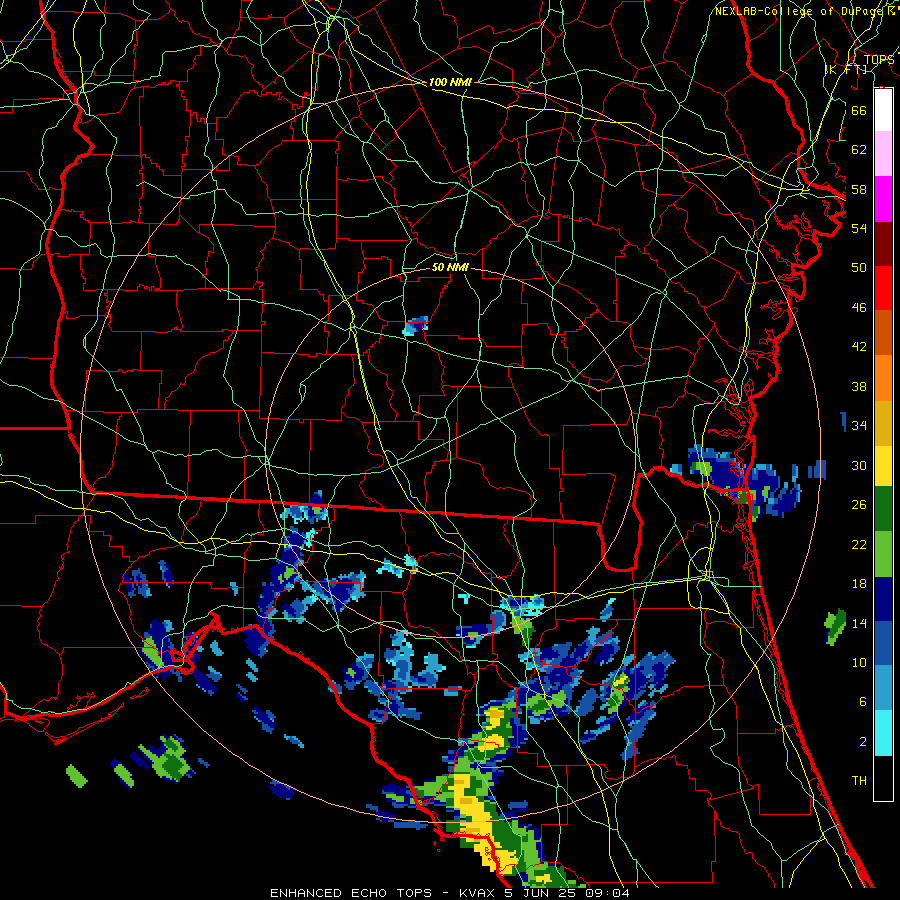Click the '58' legend value
Viewport: 900px width, 900px height.
click(859, 189)
